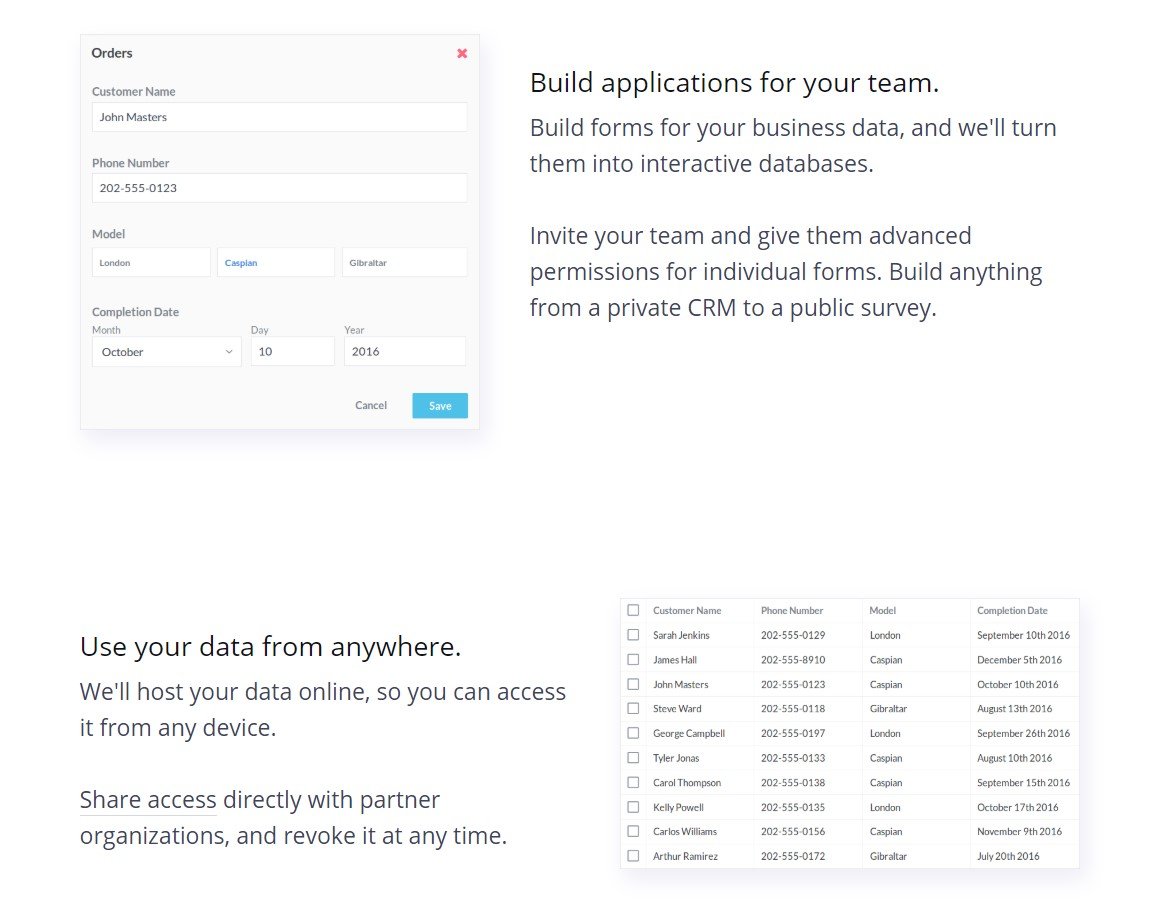Check the Carlos Williams row checkbox
Image resolution: width=1153 pixels, height=918 pixels.
point(633,831)
